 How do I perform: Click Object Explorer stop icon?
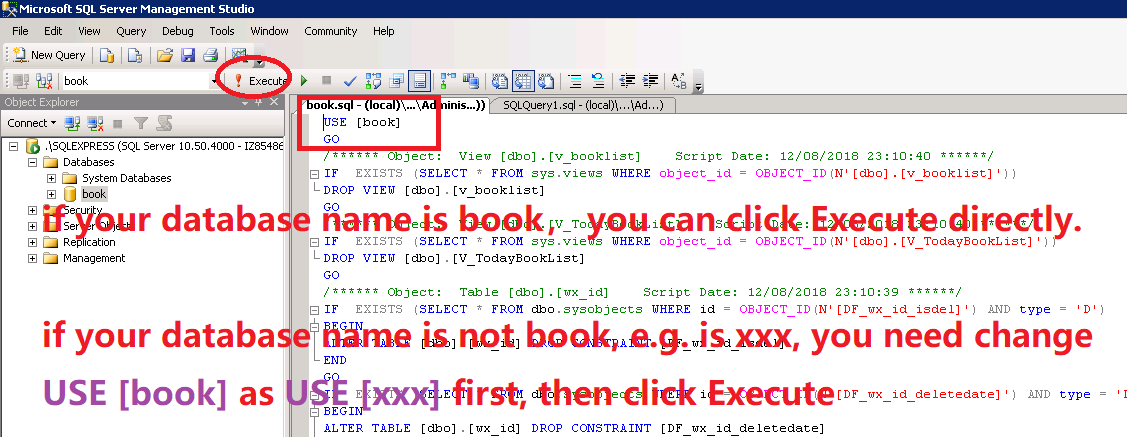(x=118, y=123)
